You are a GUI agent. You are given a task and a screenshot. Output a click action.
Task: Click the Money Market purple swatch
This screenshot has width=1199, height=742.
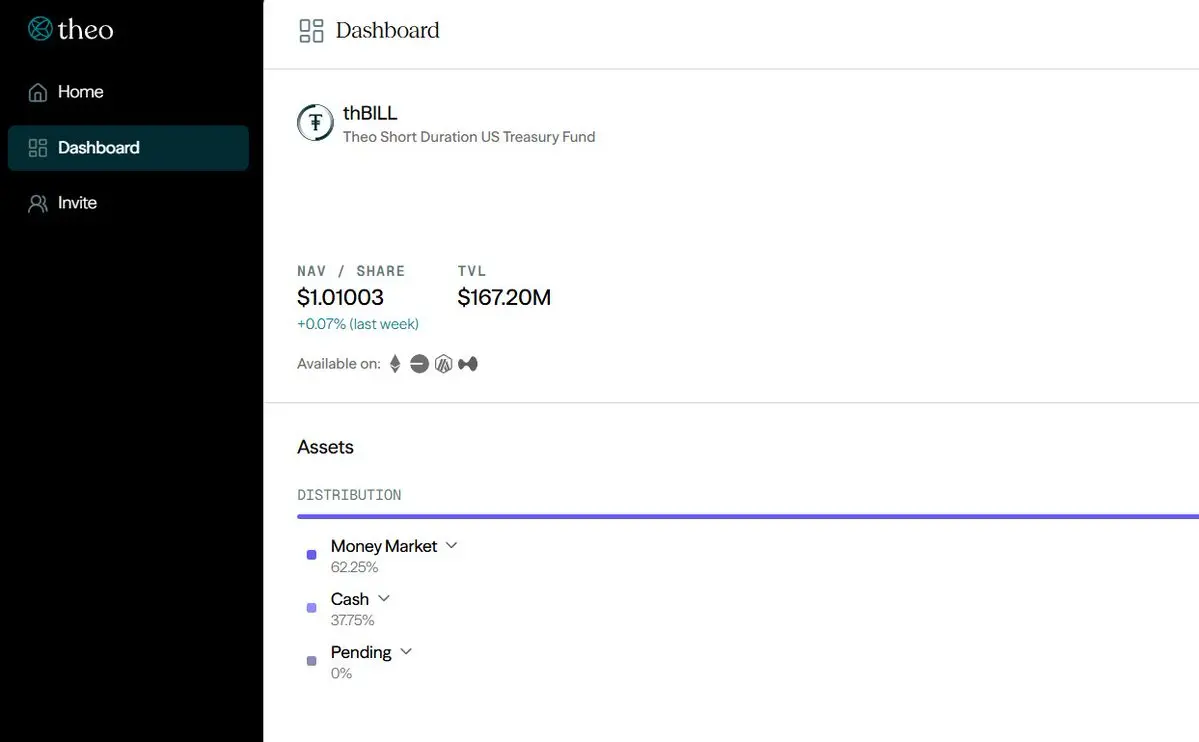311,555
